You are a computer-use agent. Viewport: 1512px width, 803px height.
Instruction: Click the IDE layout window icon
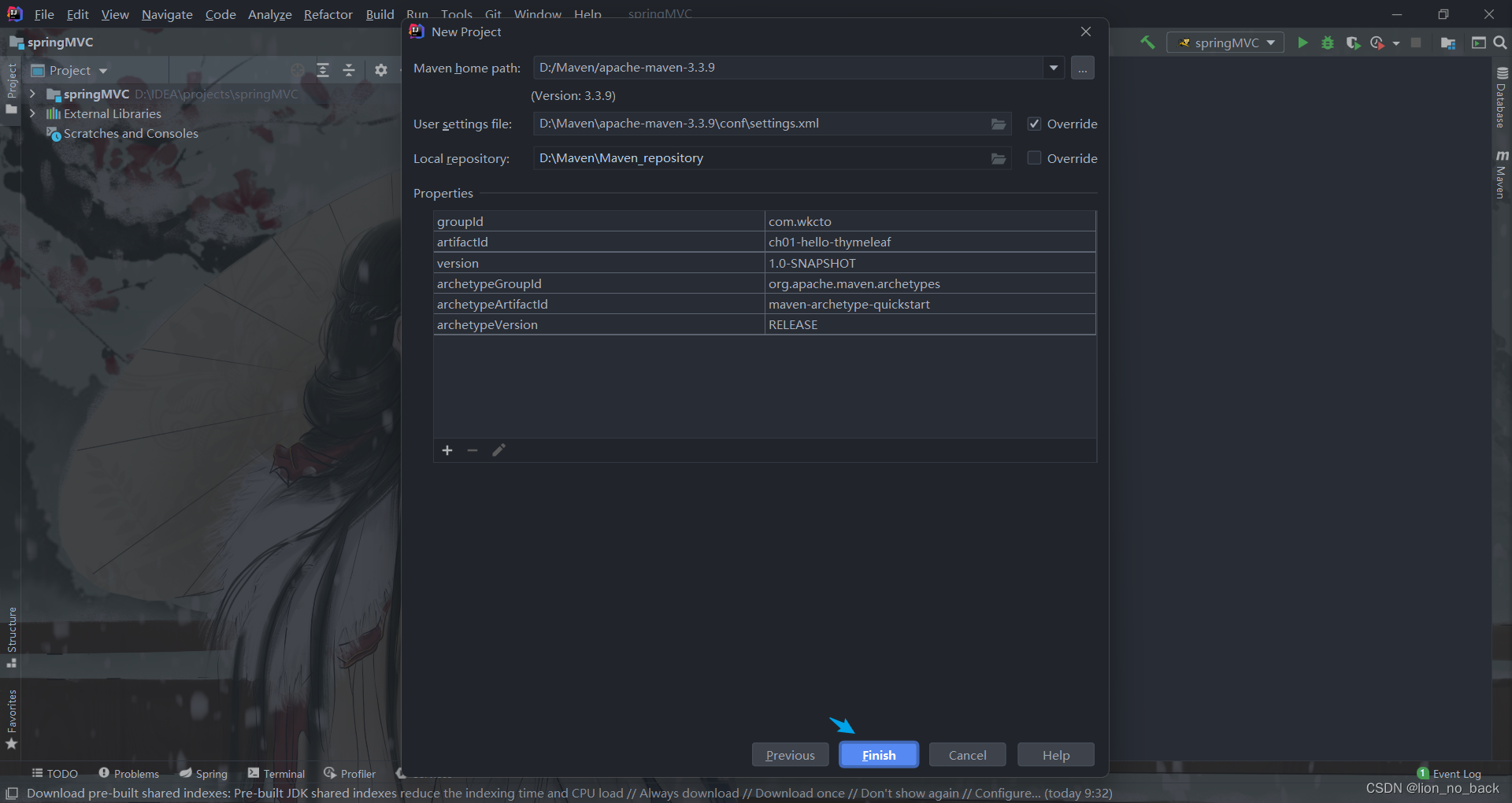pos(1479,43)
